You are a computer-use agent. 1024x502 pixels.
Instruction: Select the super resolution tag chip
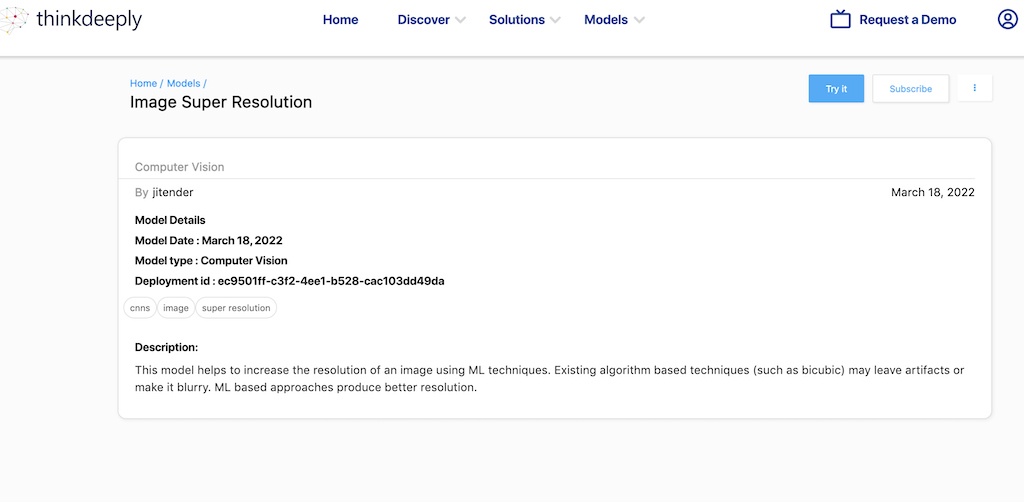pyautogui.click(x=236, y=308)
